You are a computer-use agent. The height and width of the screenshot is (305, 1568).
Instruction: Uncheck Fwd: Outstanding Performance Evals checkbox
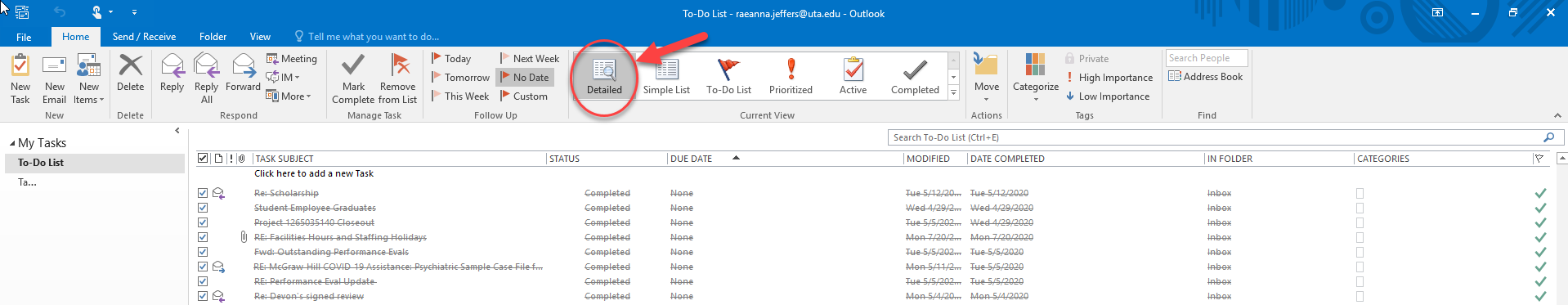(203, 253)
